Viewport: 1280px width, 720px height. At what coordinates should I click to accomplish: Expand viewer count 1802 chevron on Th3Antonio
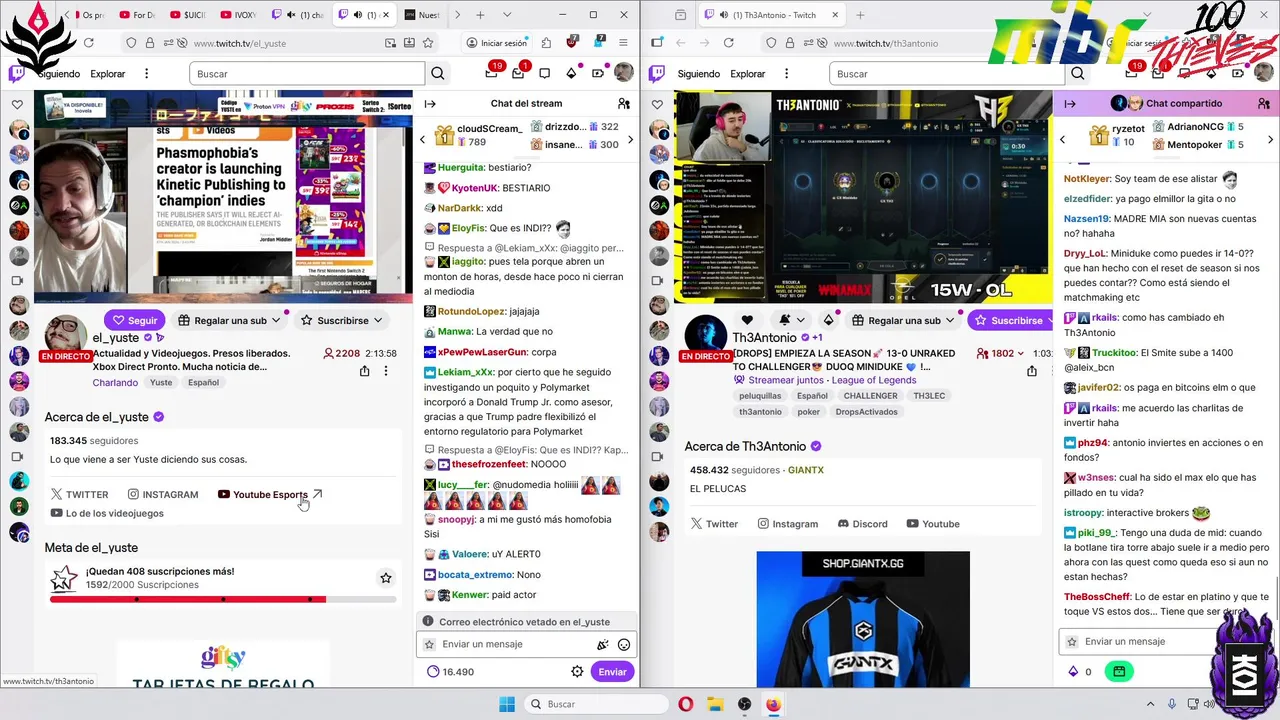[1020, 353]
